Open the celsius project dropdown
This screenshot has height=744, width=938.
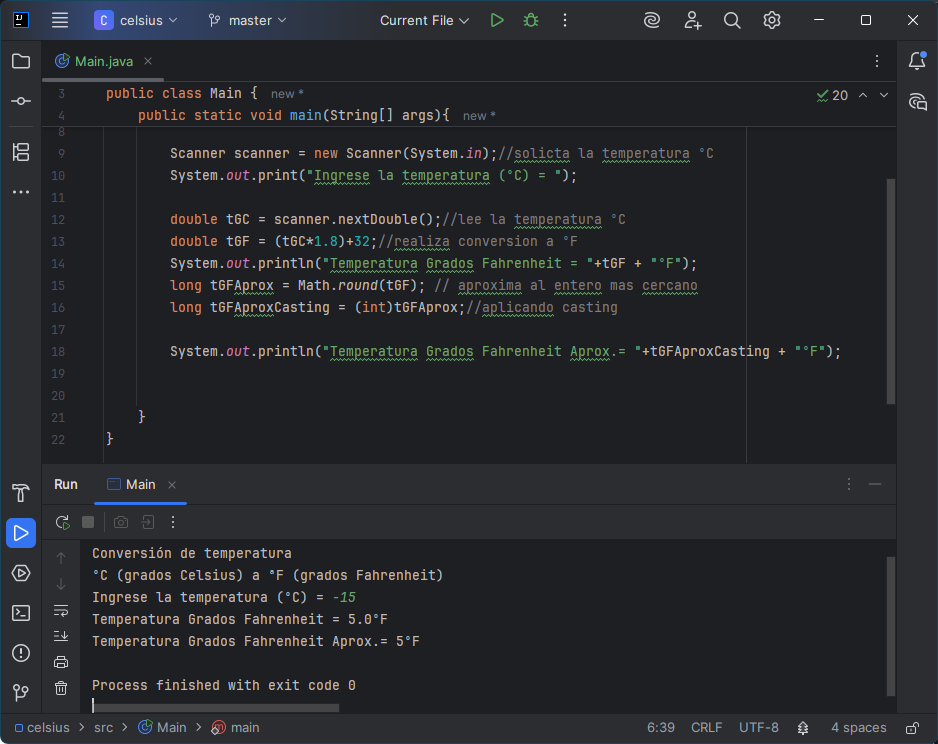pos(136,20)
